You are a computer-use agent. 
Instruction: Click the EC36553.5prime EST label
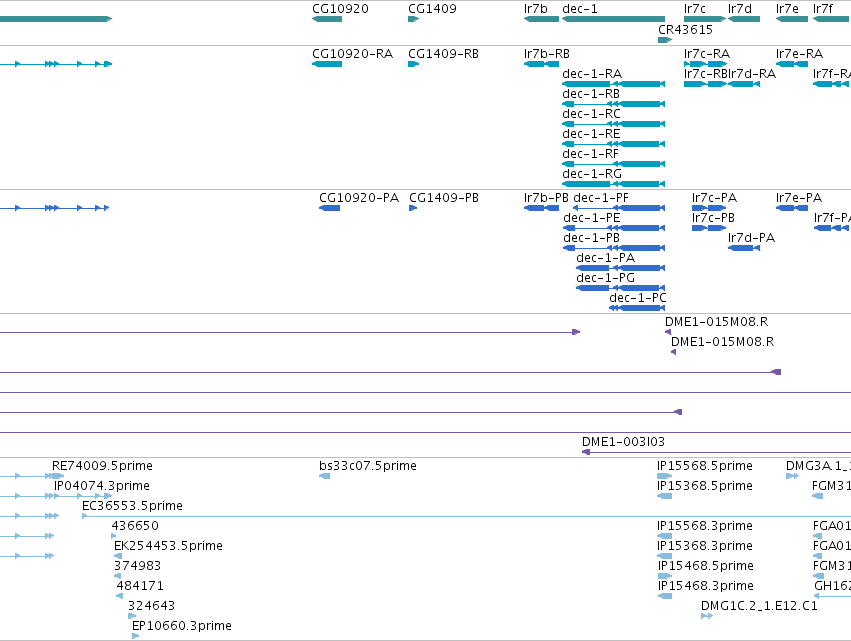click(x=132, y=506)
